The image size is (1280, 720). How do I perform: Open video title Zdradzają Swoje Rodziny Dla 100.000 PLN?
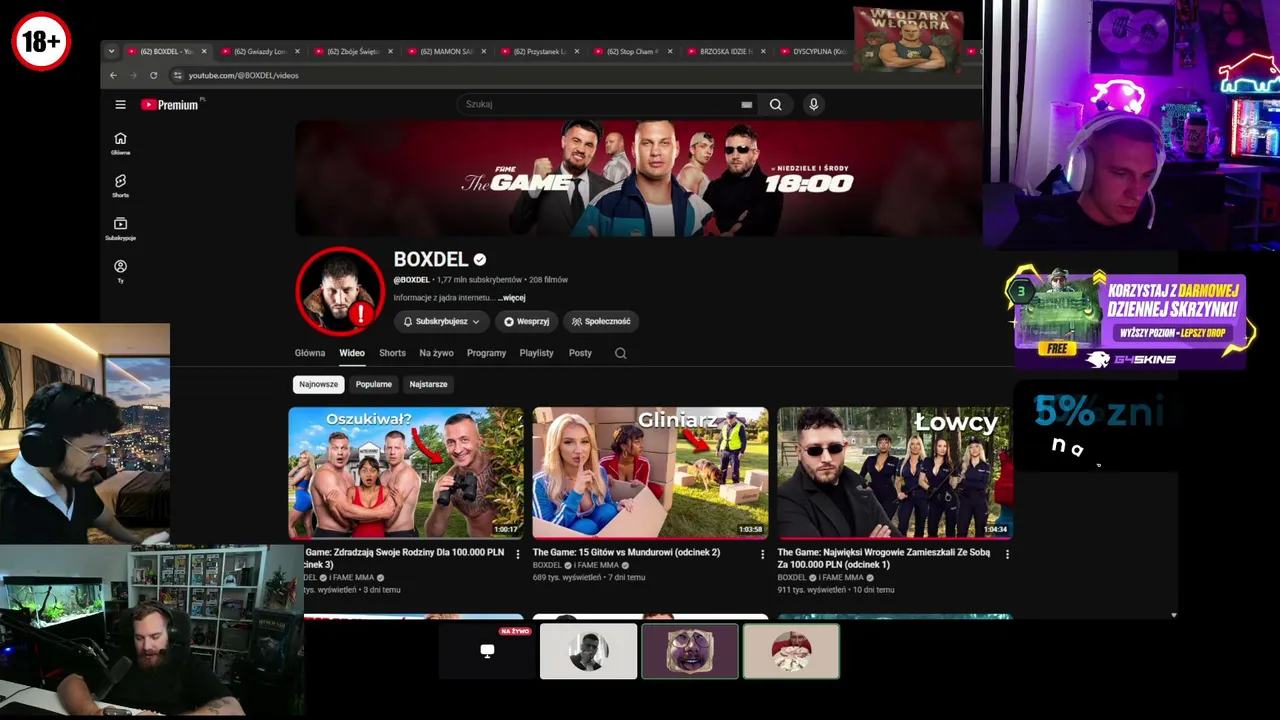pos(404,558)
